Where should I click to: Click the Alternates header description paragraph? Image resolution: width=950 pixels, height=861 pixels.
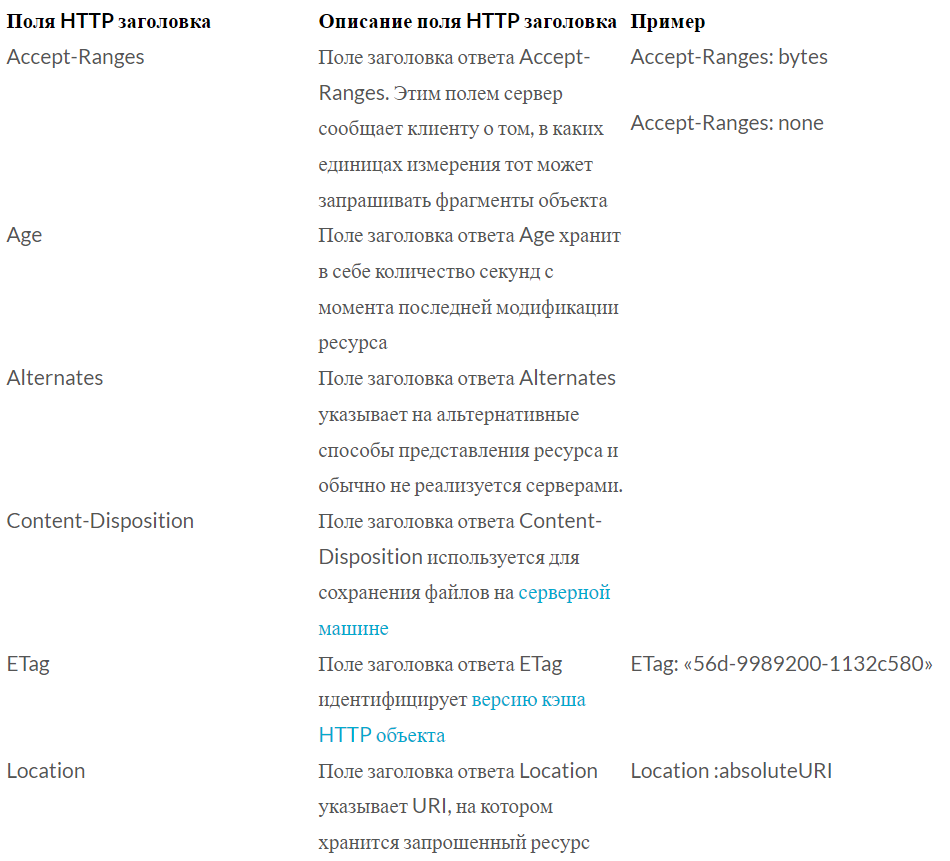471,432
